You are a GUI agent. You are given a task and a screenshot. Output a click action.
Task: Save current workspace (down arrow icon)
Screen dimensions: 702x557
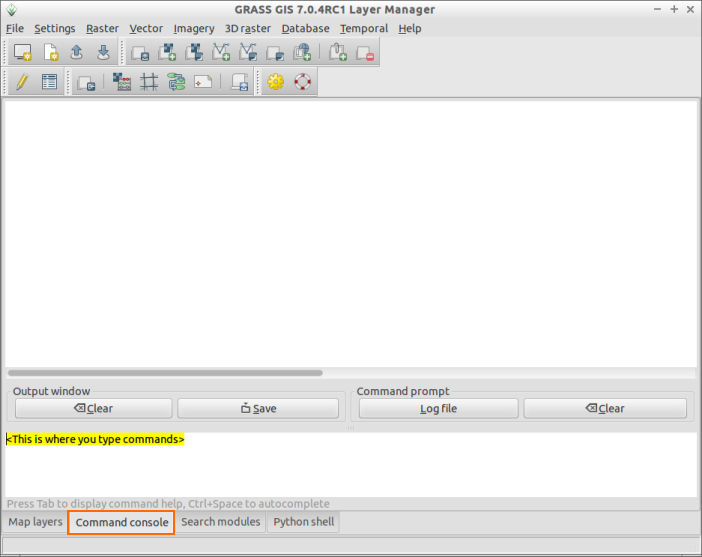pos(103,52)
